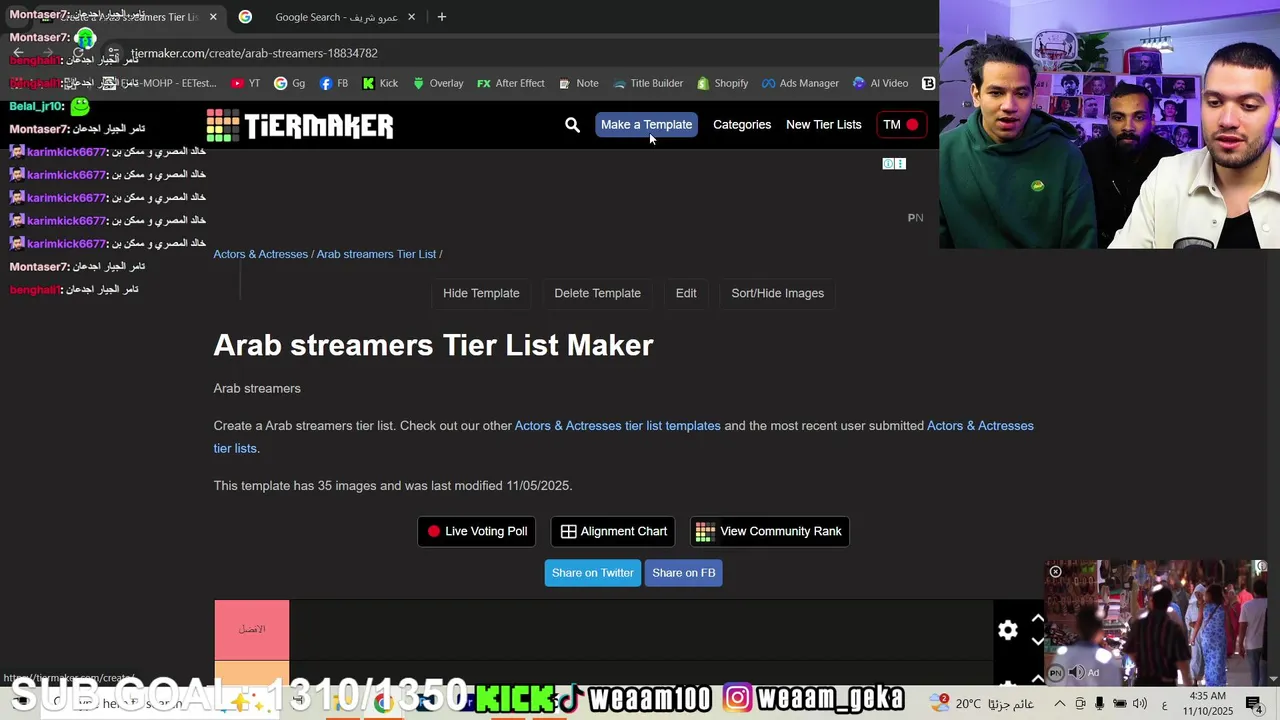Open Actors & Actresses tier list templates link
Viewport: 1280px width, 720px height.
point(617,426)
